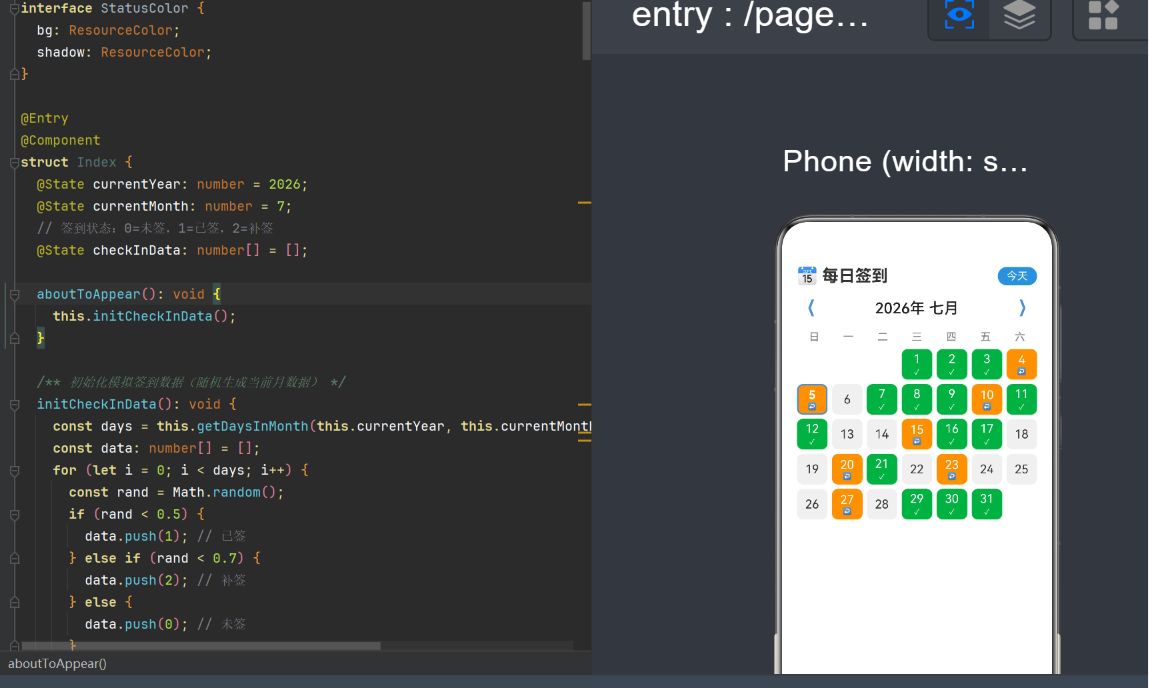Image resolution: width=1149 pixels, height=688 pixels.
Task: Select orange day 4 in the calendar
Action: point(1021,364)
